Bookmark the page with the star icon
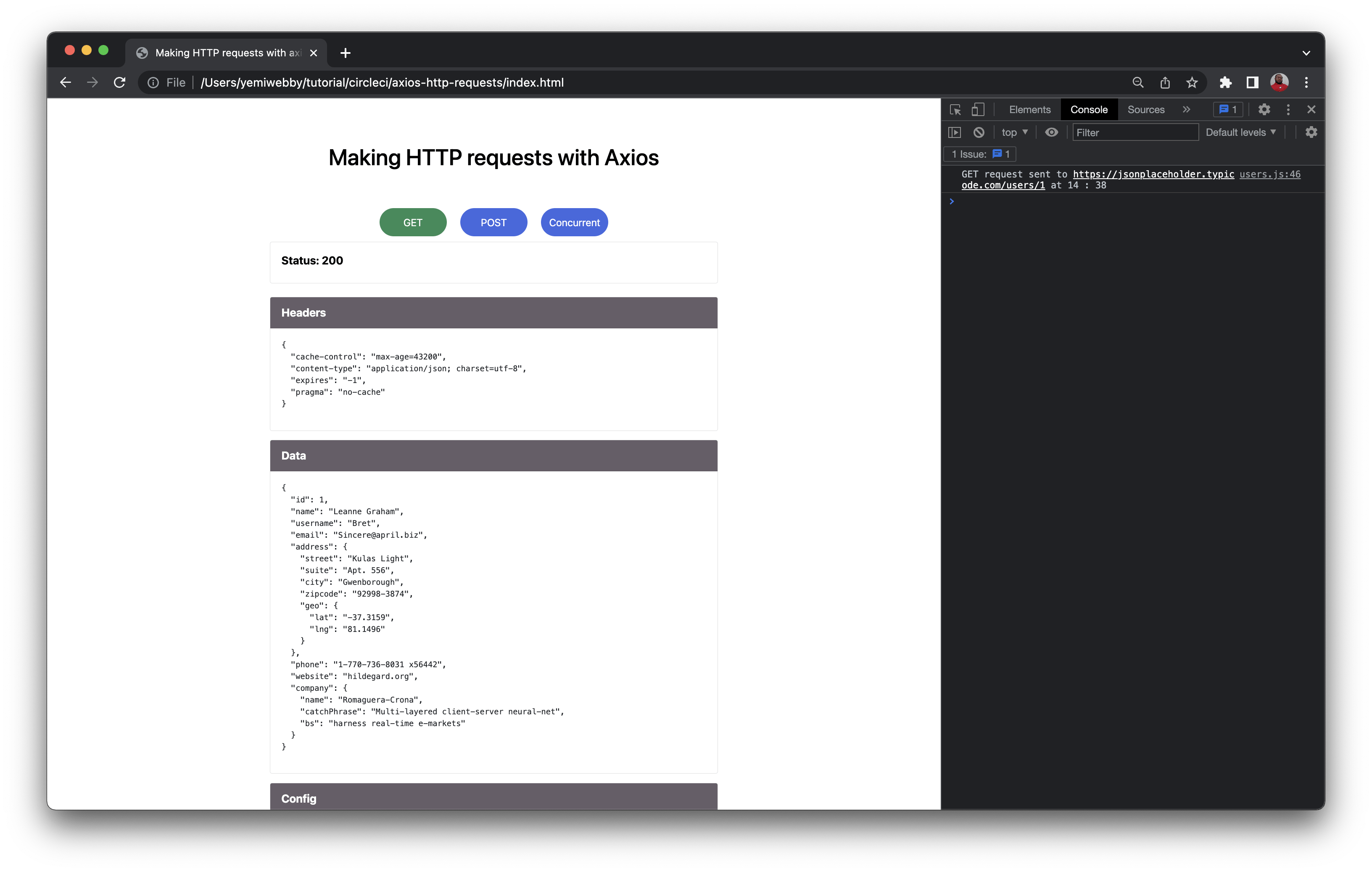Image resolution: width=1372 pixels, height=872 pixels. click(x=1192, y=83)
